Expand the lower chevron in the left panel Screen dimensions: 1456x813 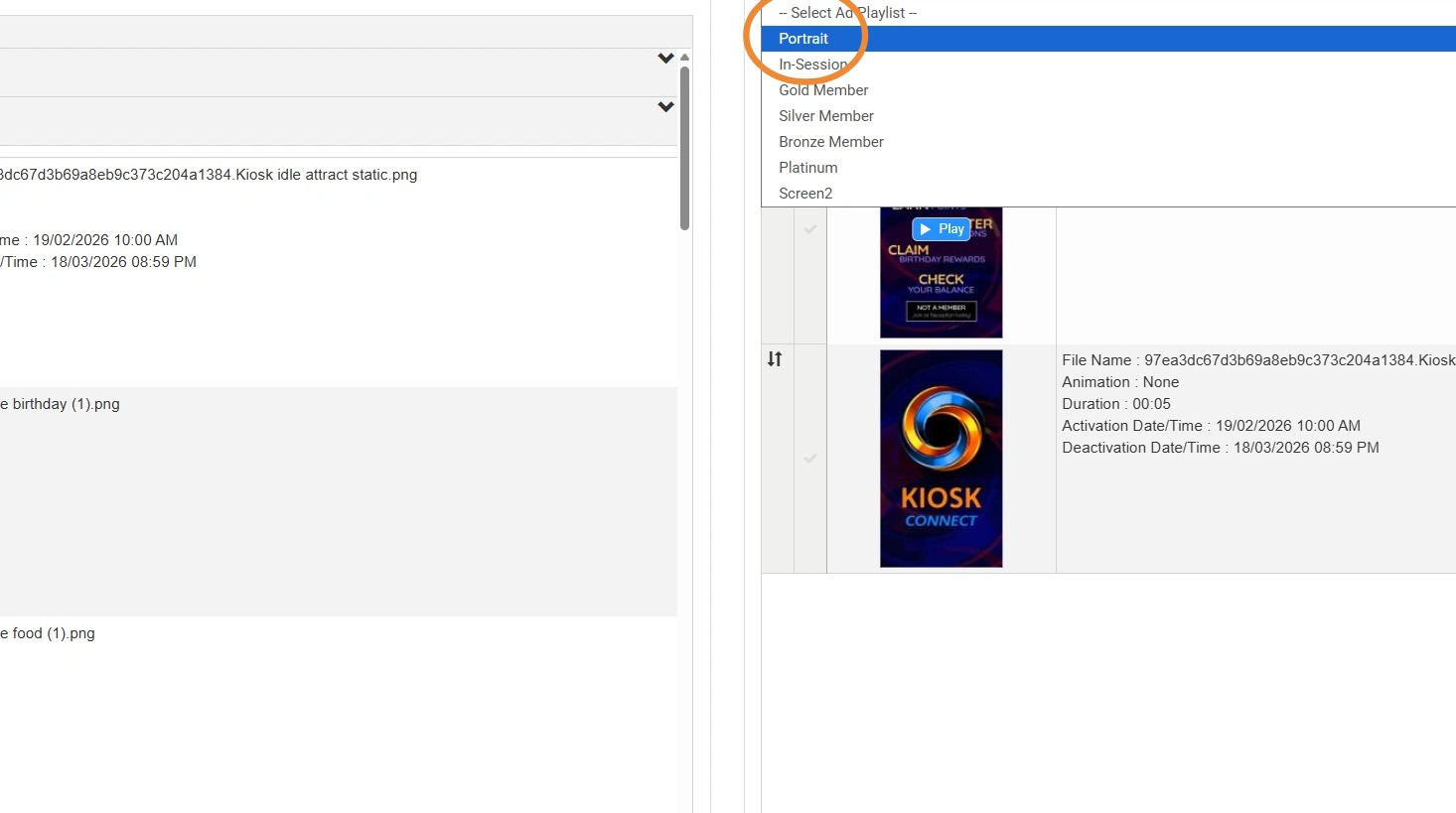tap(665, 107)
